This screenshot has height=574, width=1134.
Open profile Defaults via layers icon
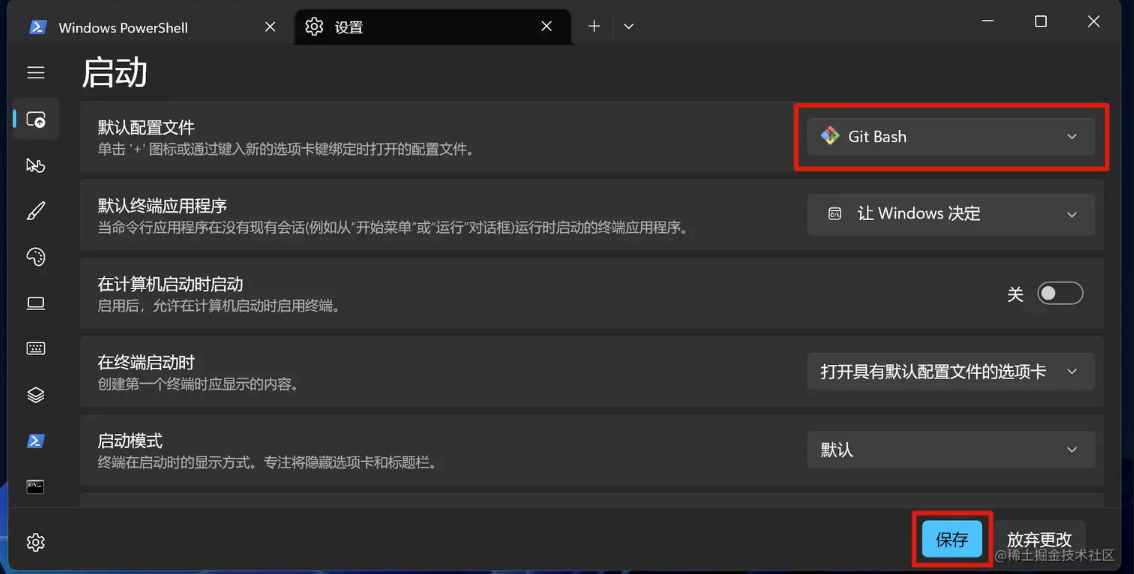(x=36, y=395)
